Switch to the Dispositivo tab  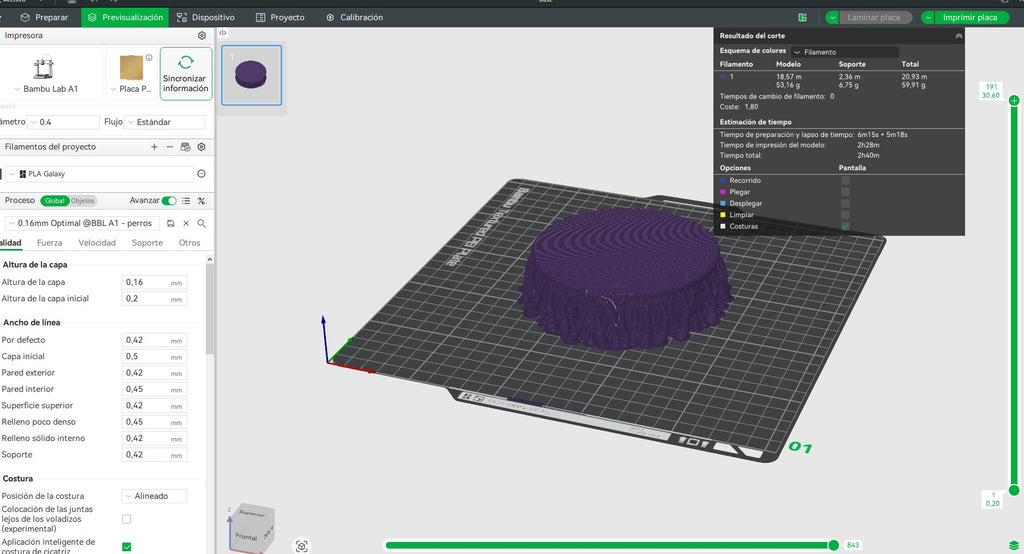pos(206,18)
